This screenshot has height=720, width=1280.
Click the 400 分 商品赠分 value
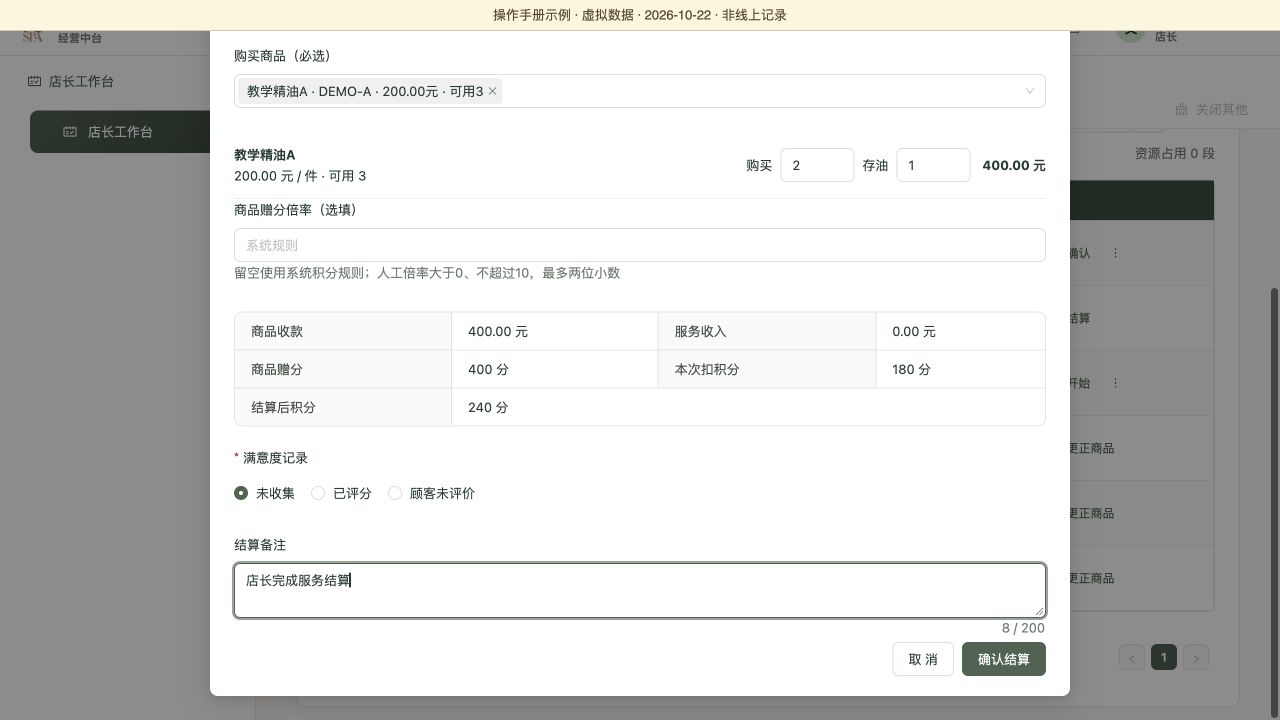pos(488,369)
